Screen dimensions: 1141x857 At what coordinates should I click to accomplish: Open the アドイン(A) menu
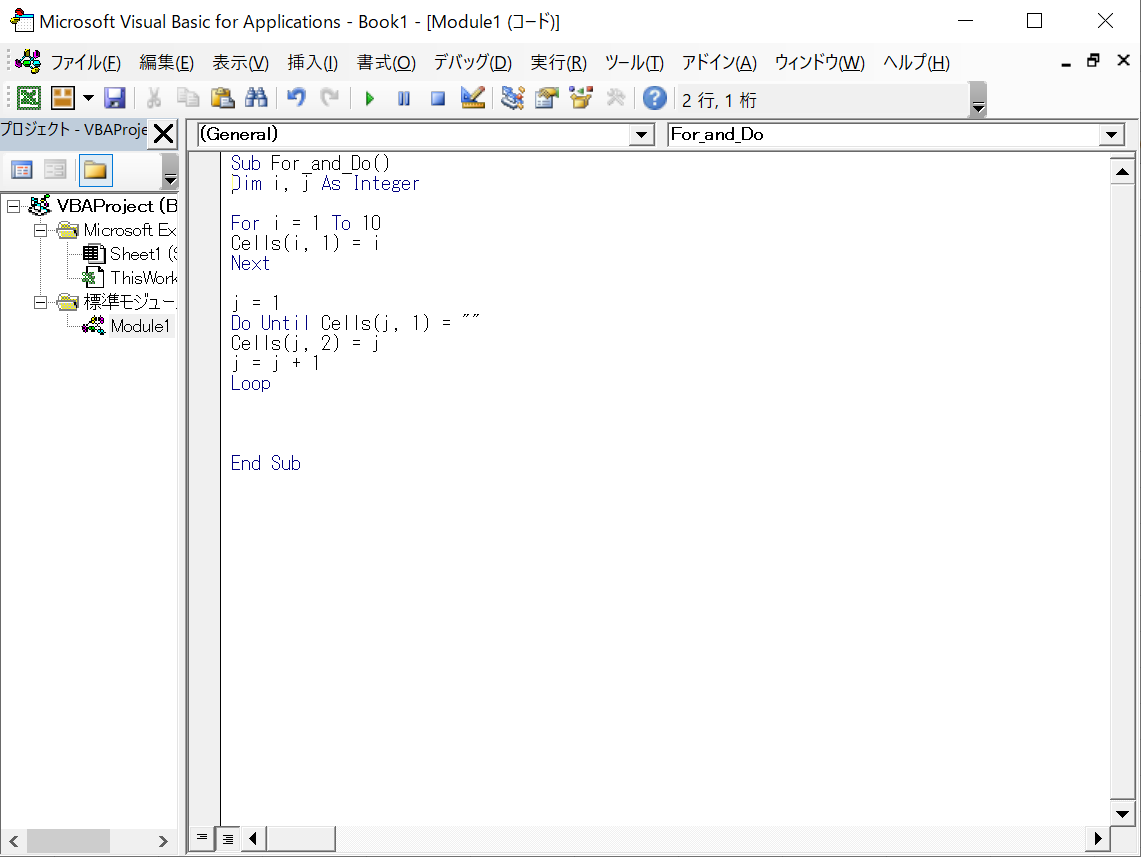click(x=719, y=63)
